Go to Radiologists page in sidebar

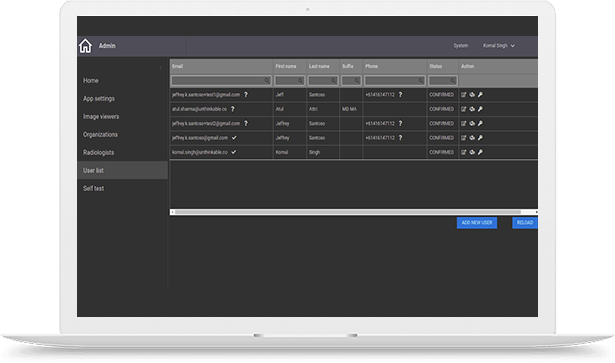point(98,152)
